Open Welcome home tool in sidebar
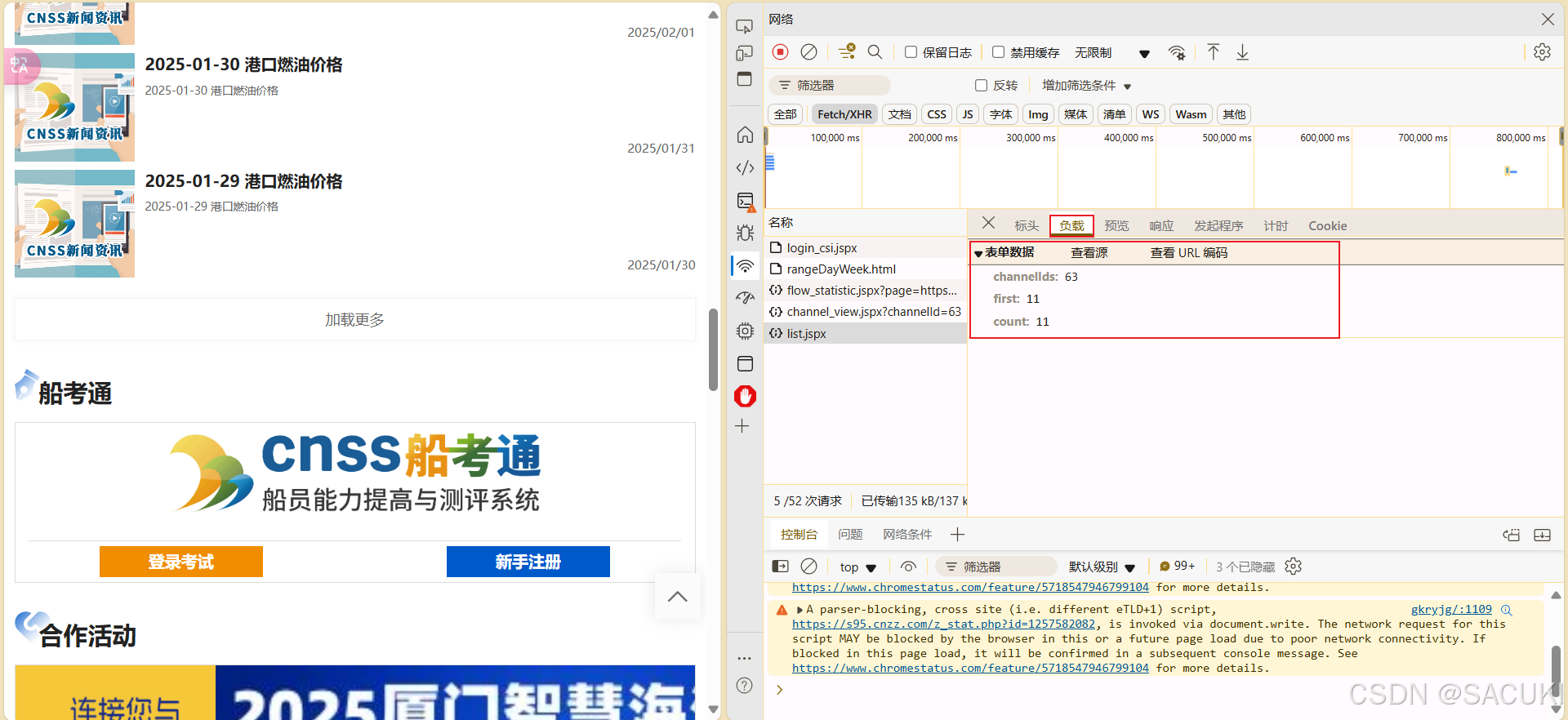Image resolution: width=1568 pixels, height=720 pixels. 745,135
